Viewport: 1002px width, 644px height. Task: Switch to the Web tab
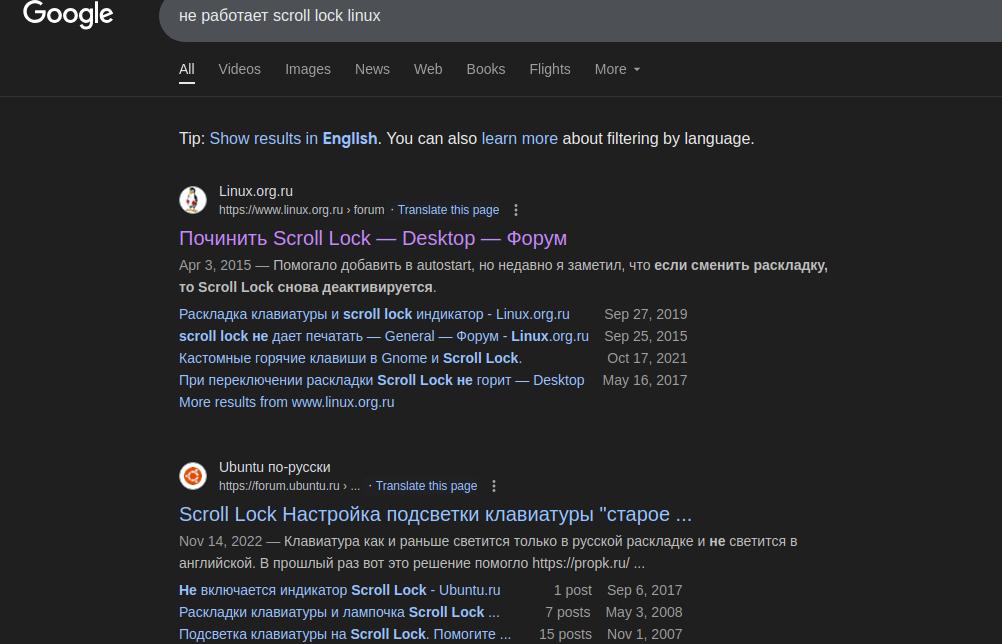428,69
